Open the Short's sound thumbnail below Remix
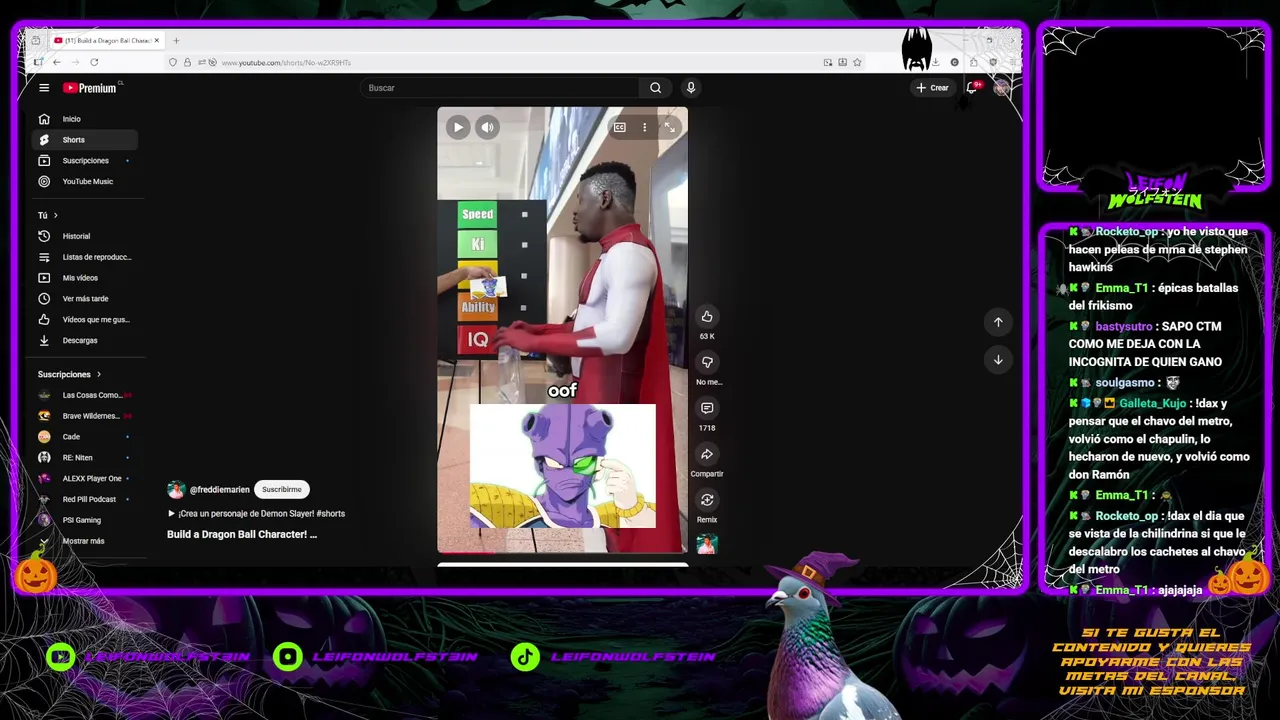Screen dimensions: 1280x720 point(707,545)
